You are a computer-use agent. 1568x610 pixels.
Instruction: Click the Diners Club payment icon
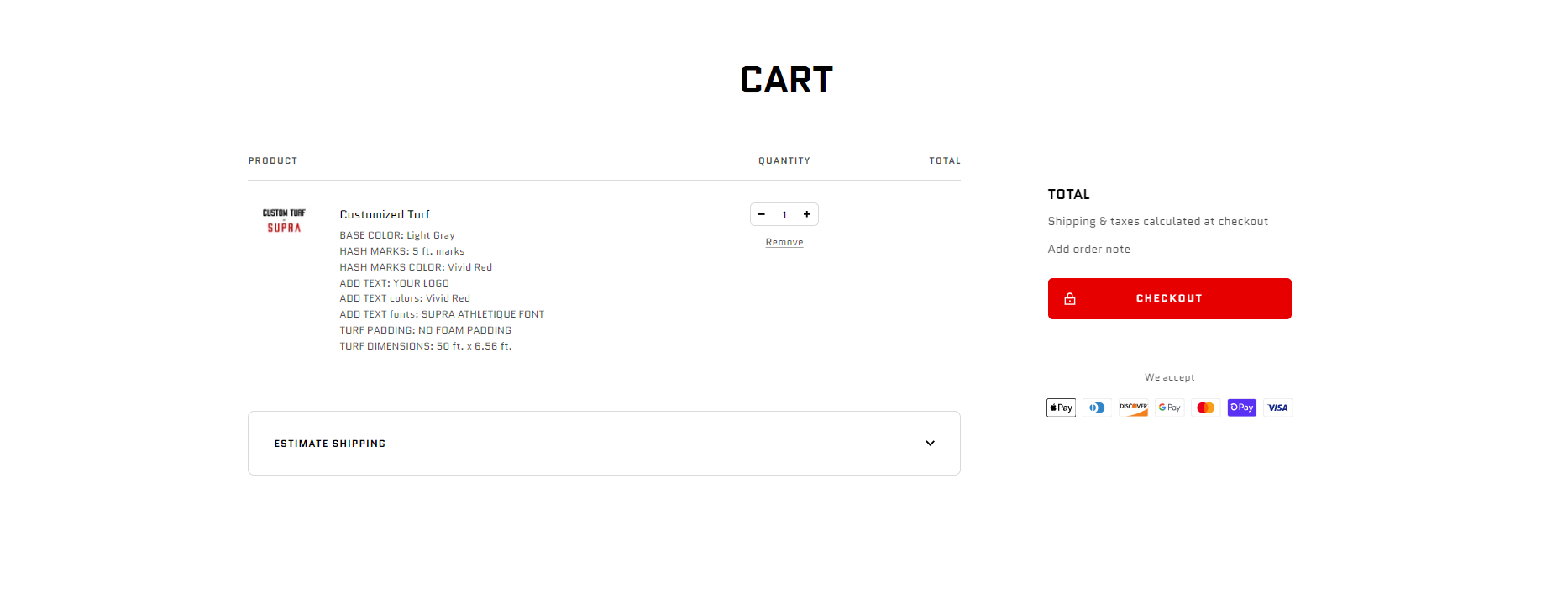point(1097,408)
